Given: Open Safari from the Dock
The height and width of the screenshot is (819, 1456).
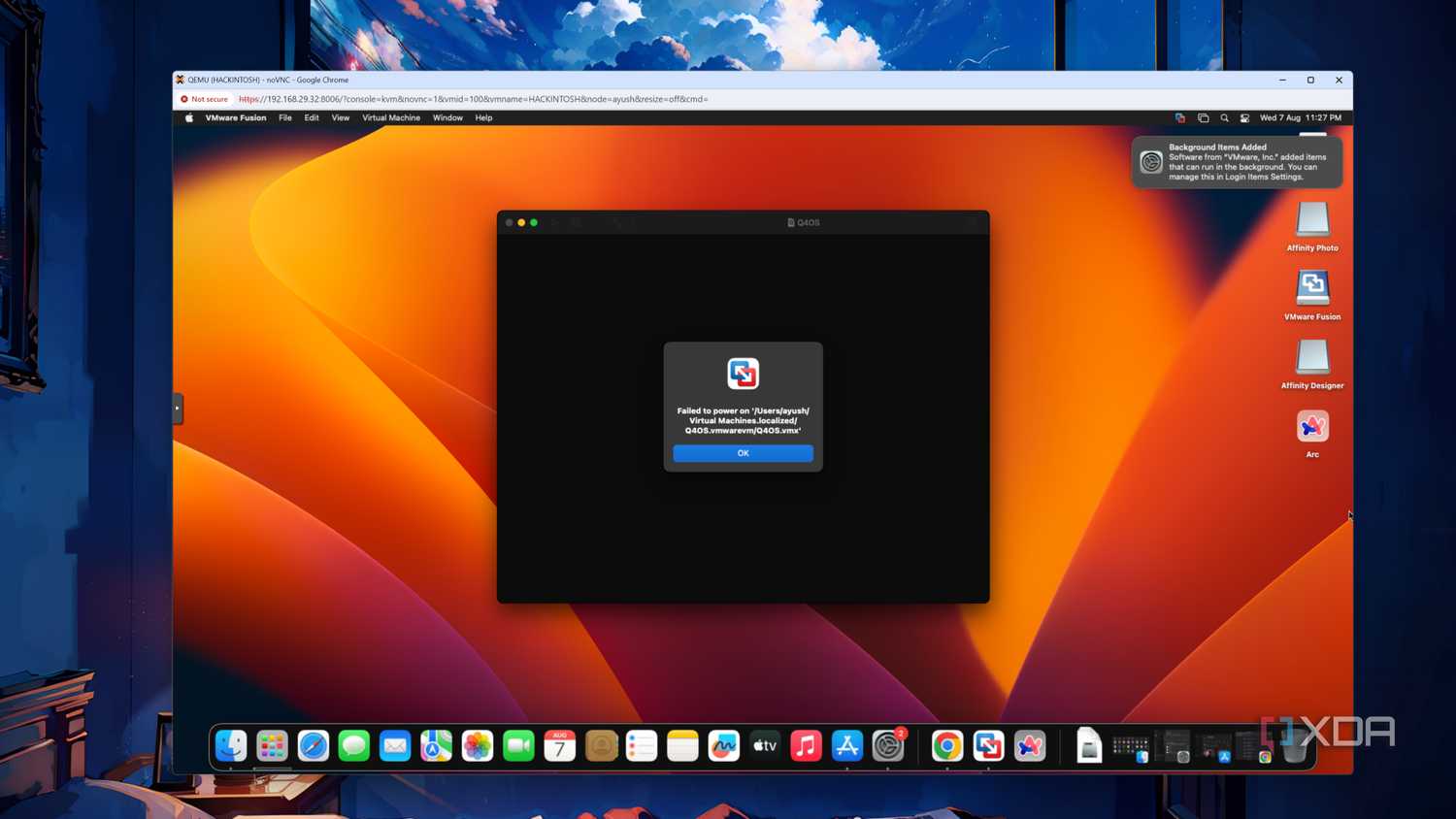Looking at the screenshot, I should tap(314, 745).
